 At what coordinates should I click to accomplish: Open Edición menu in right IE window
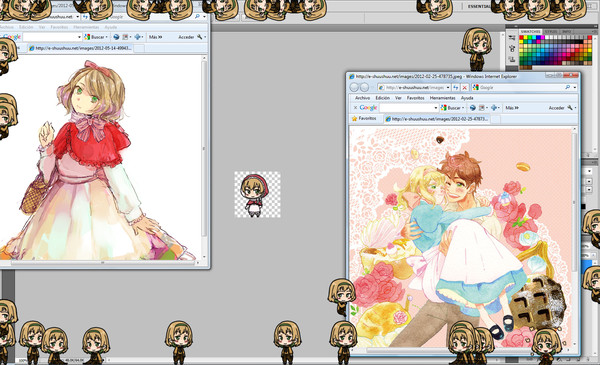(382, 98)
